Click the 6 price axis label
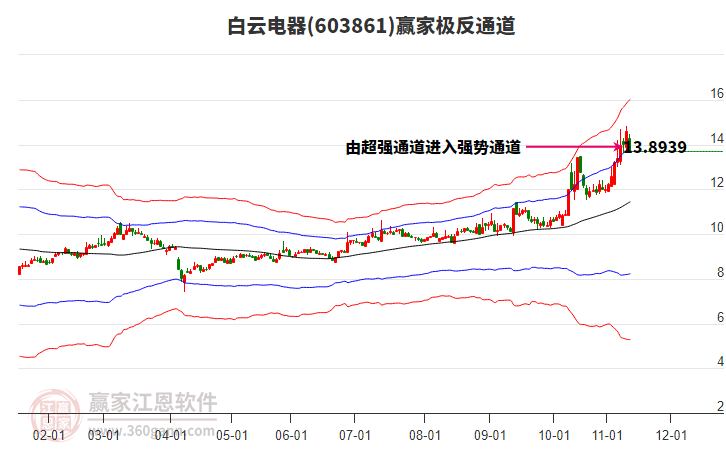 coord(720,317)
